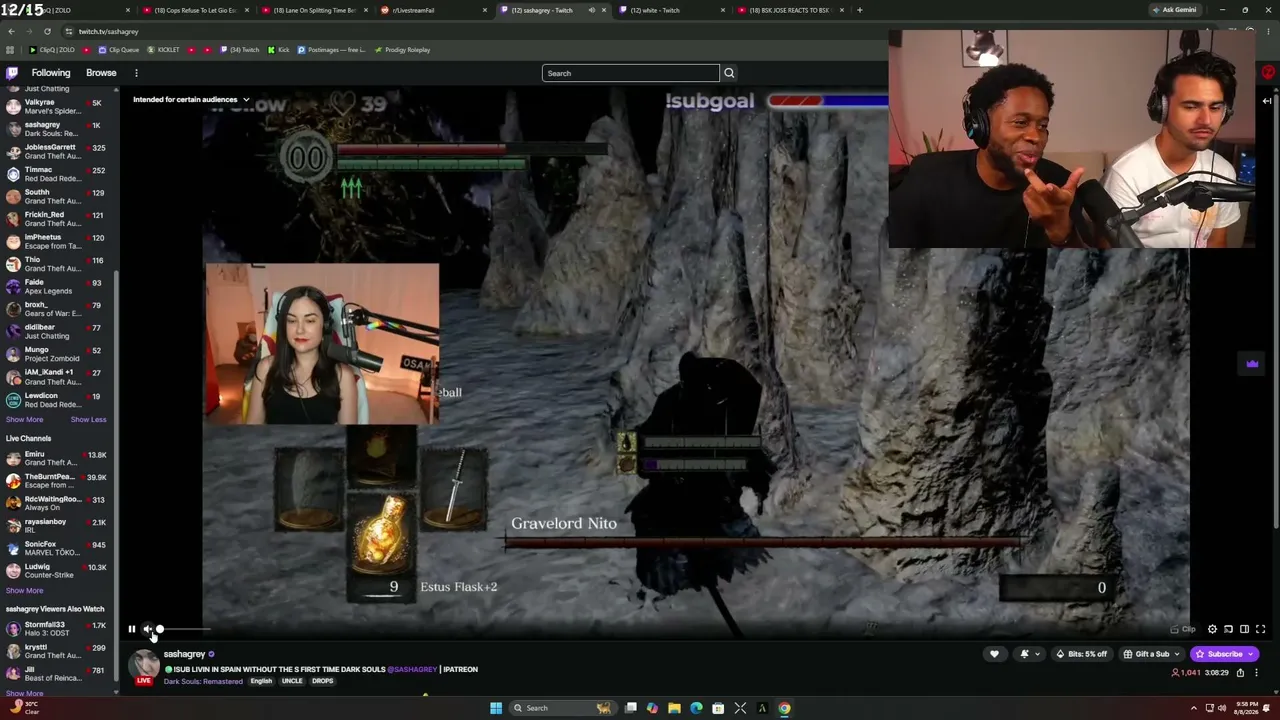Viewport: 1280px width, 720px height.
Task: Open the Gift a Sub dropdown
Action: (x=1151, y=654)
